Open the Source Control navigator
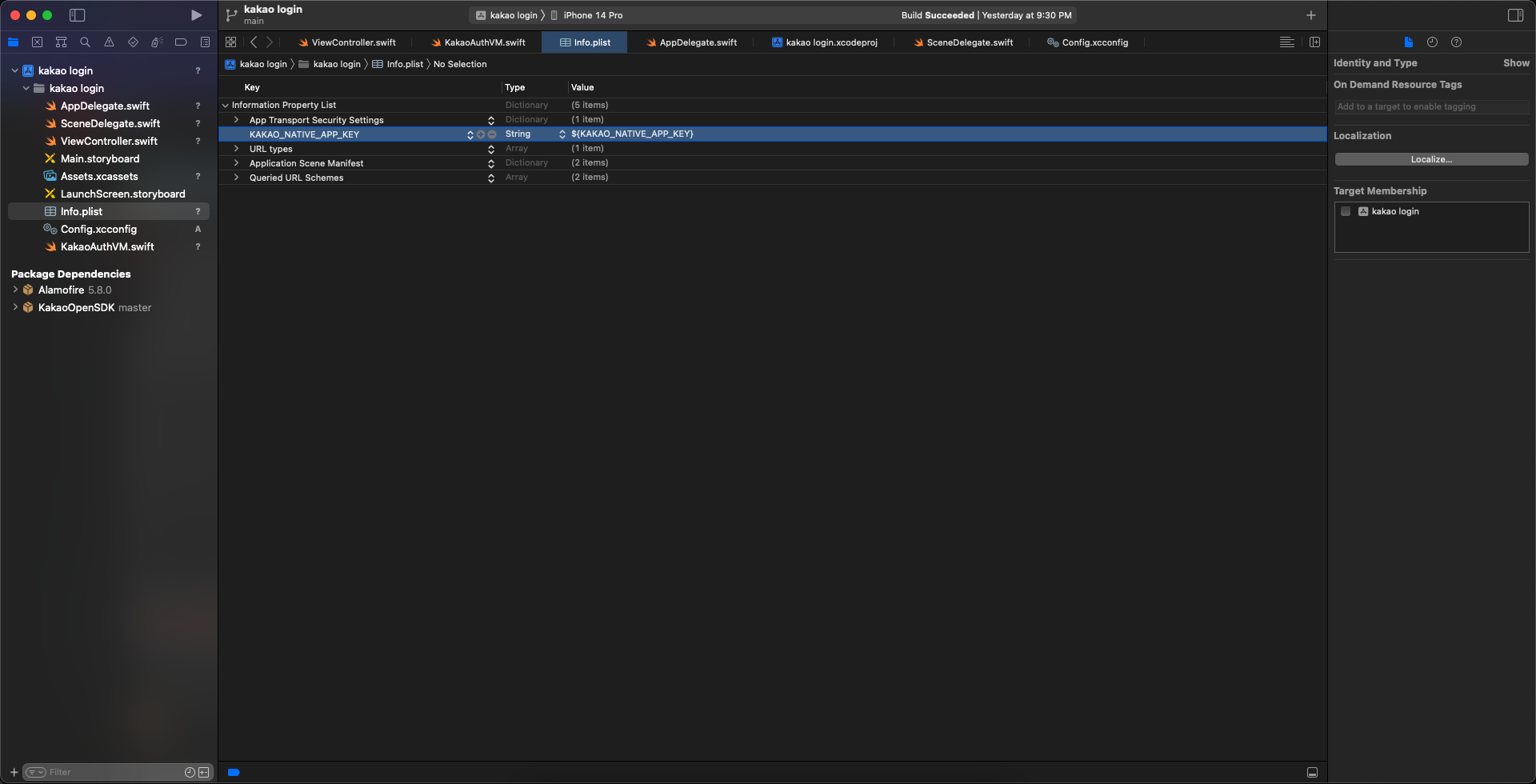 37,42
